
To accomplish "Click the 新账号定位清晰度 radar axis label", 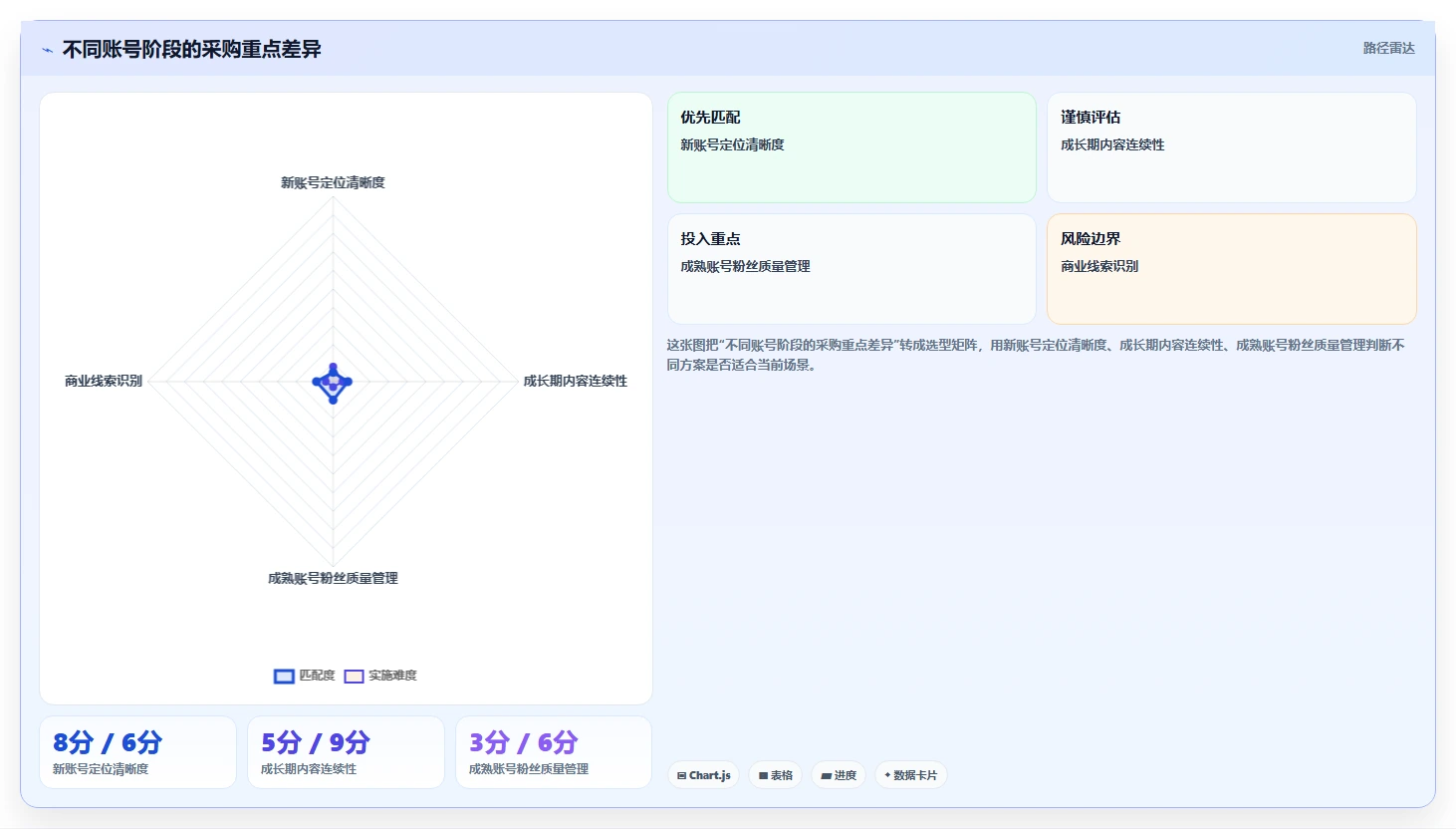I will pyautogui.click(x=333, y=182).
